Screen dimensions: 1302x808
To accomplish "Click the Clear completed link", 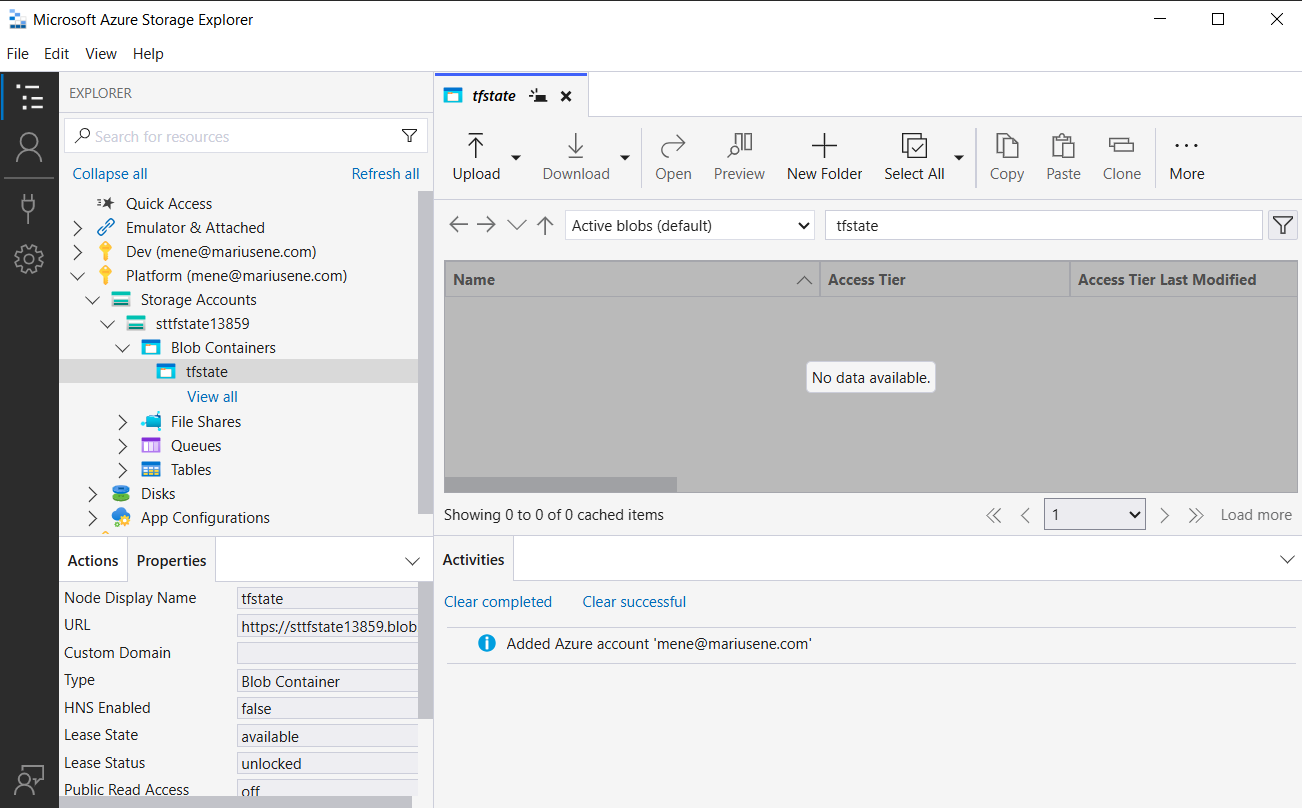I will tap(498, 602).
